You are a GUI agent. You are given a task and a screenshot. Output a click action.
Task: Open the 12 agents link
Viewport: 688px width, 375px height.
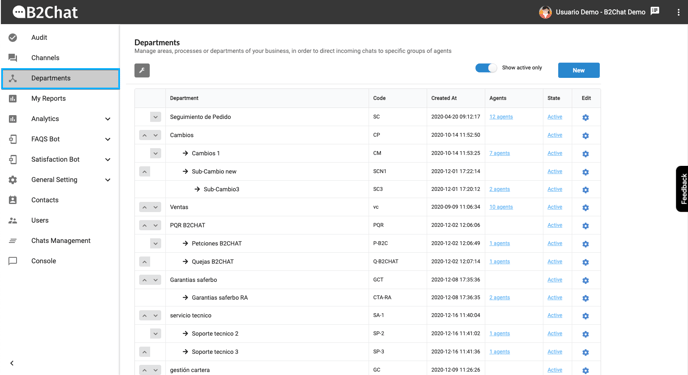(x=501, y=117)
